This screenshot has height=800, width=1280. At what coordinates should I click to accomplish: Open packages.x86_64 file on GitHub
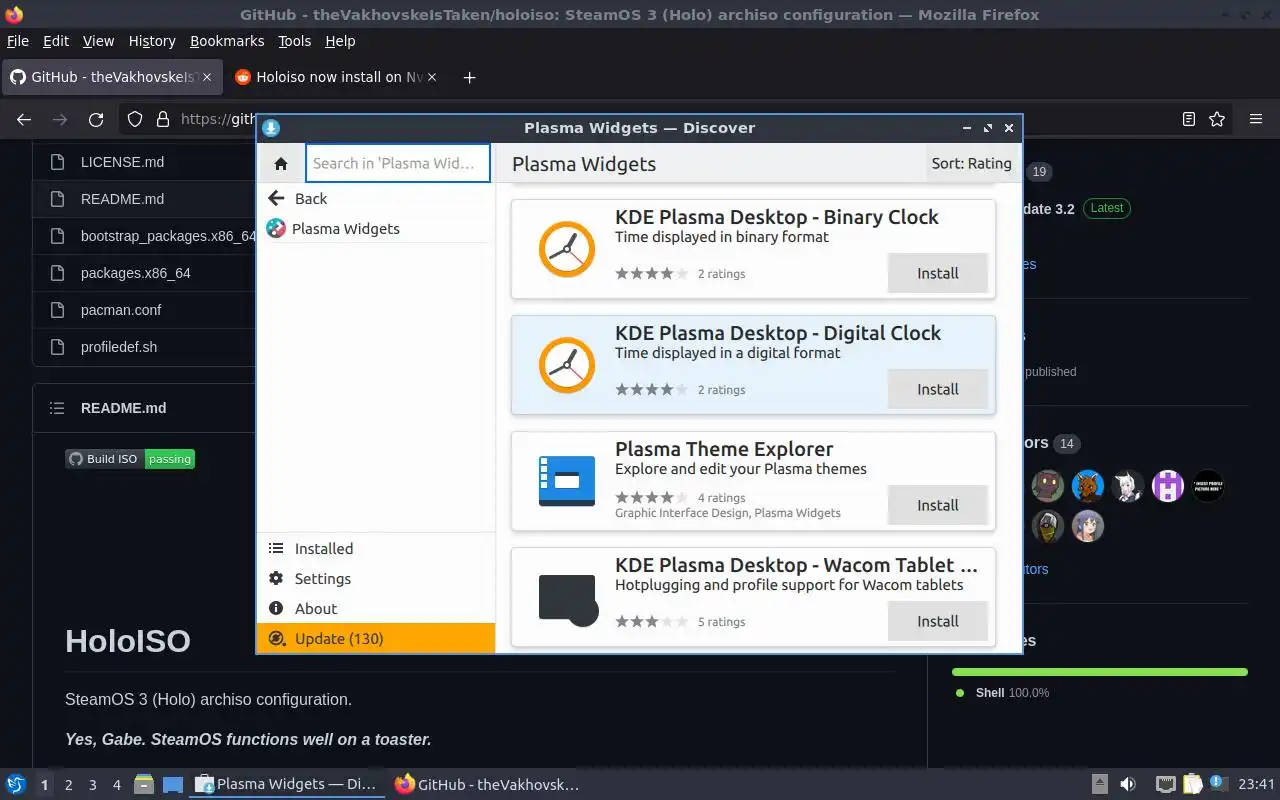click(135, 273)
